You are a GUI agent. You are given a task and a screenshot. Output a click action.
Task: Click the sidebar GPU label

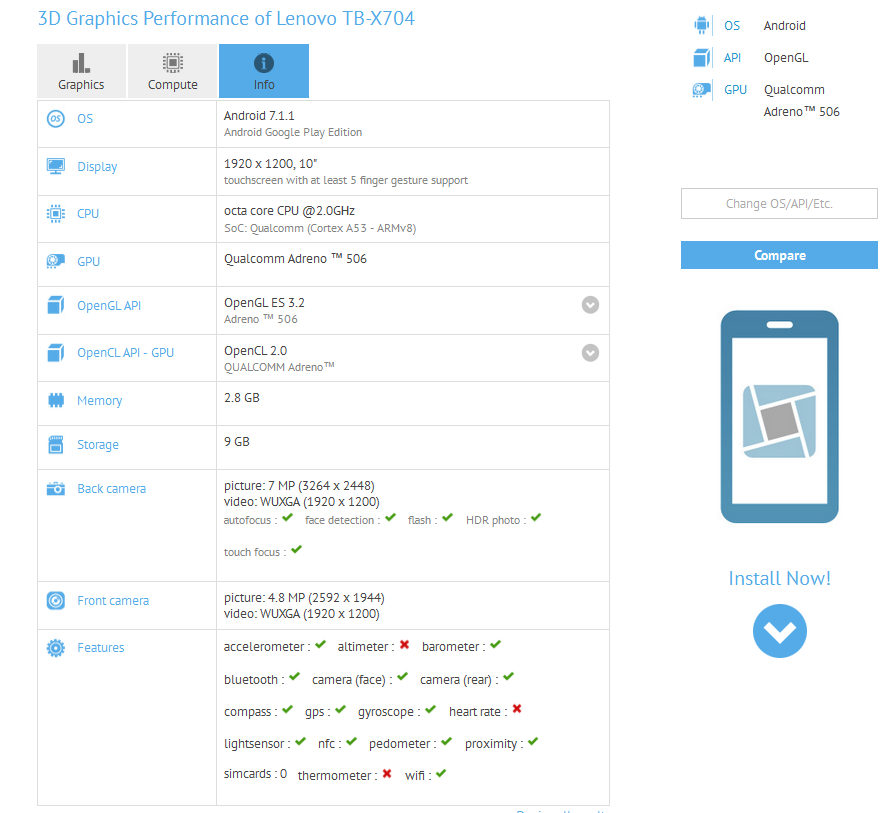click(x=735, y=90)
